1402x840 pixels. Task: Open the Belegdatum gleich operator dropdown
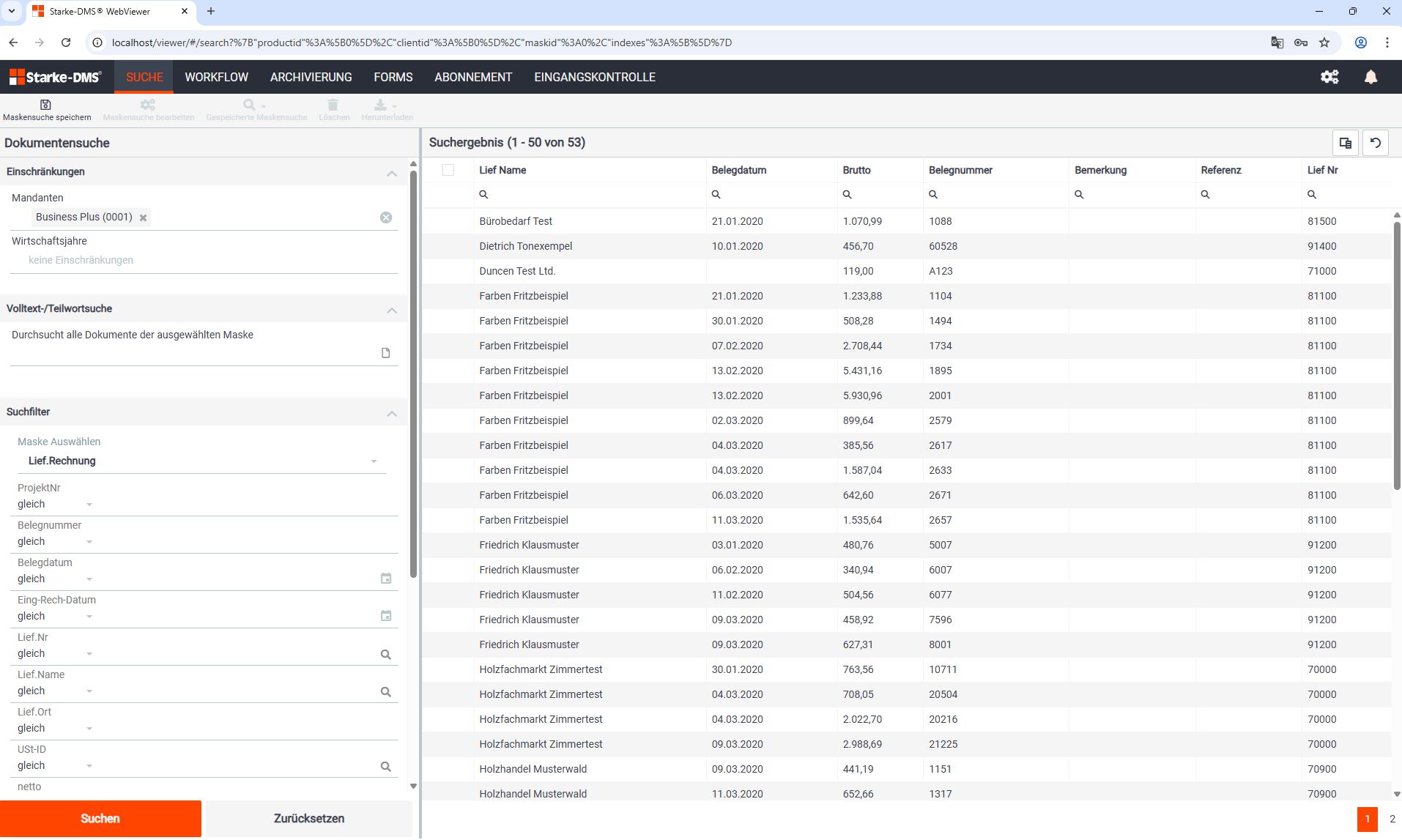[56, 579]
